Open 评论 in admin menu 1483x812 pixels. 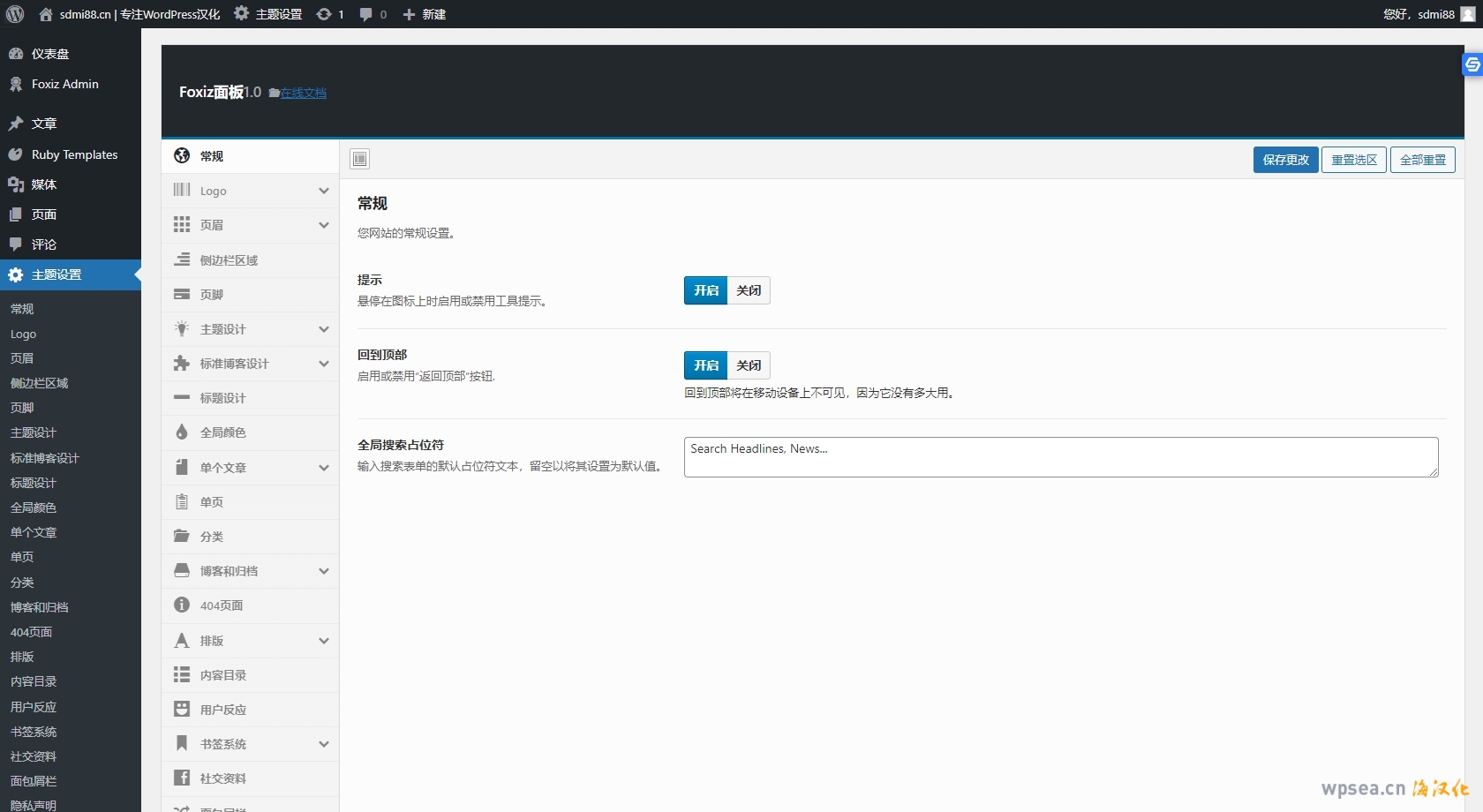(x=71, y=244)
